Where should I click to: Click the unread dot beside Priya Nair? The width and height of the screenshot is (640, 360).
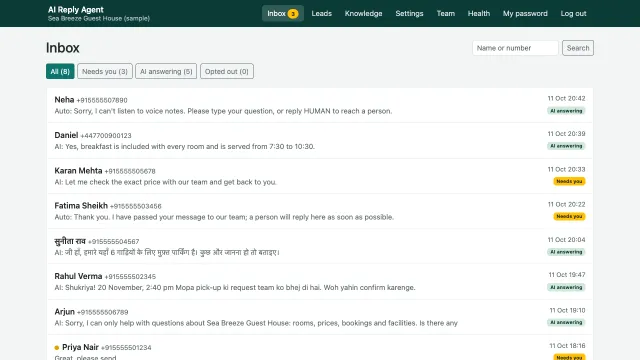[x=57, y=348]
